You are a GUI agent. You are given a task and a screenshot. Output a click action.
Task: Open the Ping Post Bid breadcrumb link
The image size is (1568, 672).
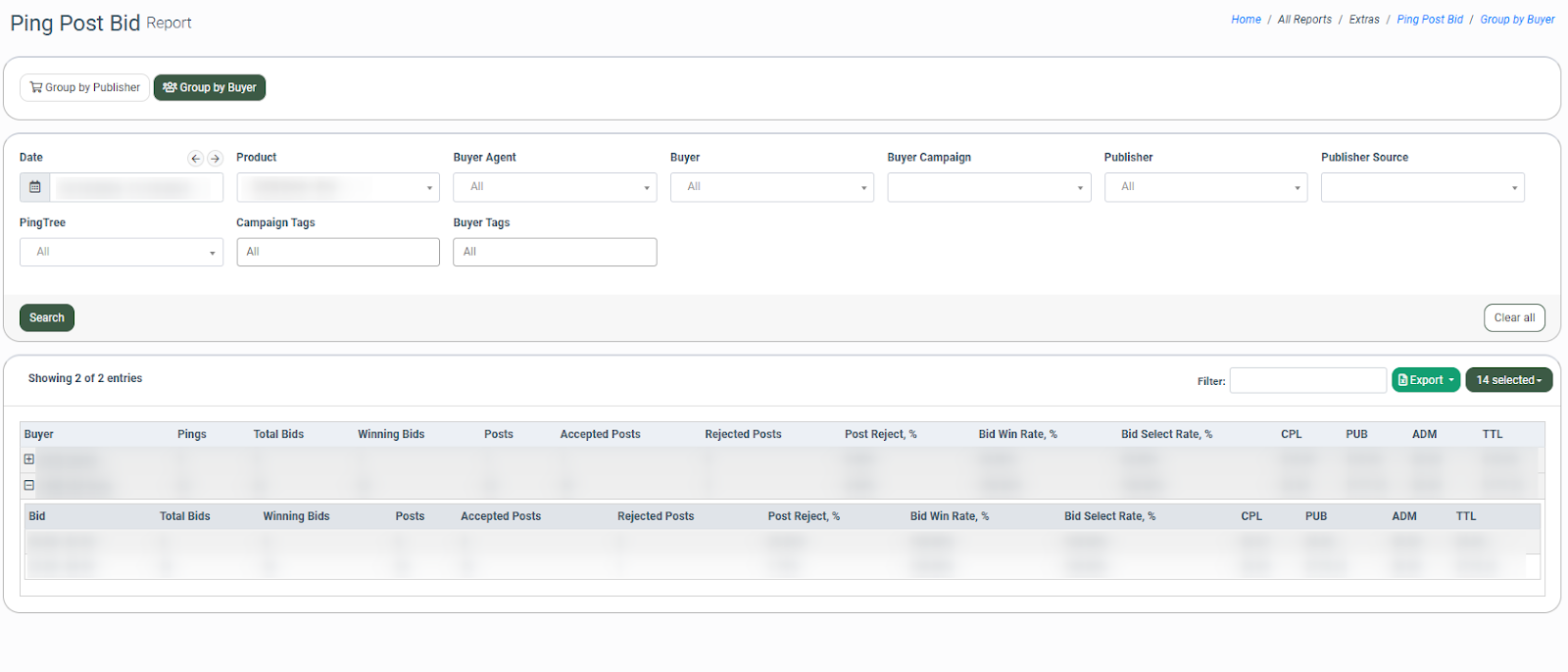click(x=1429, y=20)
